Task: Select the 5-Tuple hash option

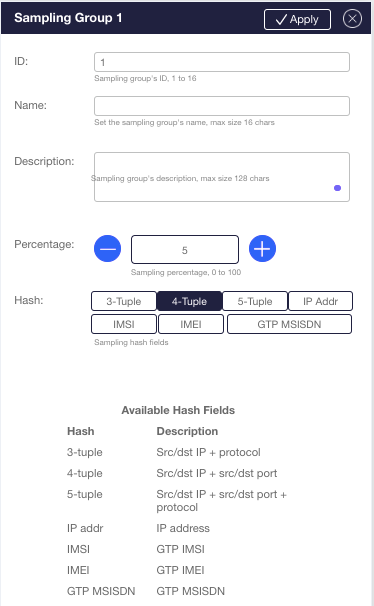Action: (x=255, y=301)
